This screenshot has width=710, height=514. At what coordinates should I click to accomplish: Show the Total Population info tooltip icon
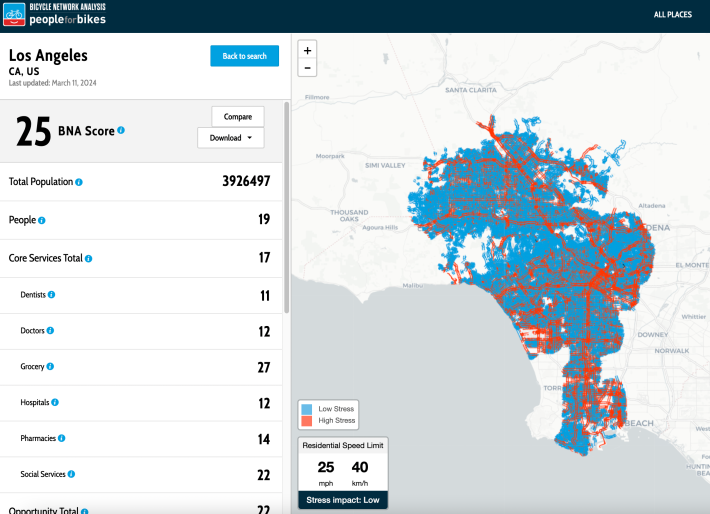(79, 182)
